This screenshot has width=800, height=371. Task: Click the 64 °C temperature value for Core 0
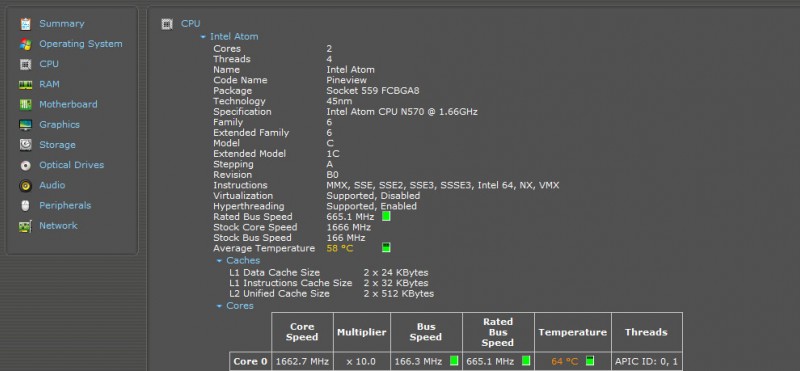pos(565,361)
